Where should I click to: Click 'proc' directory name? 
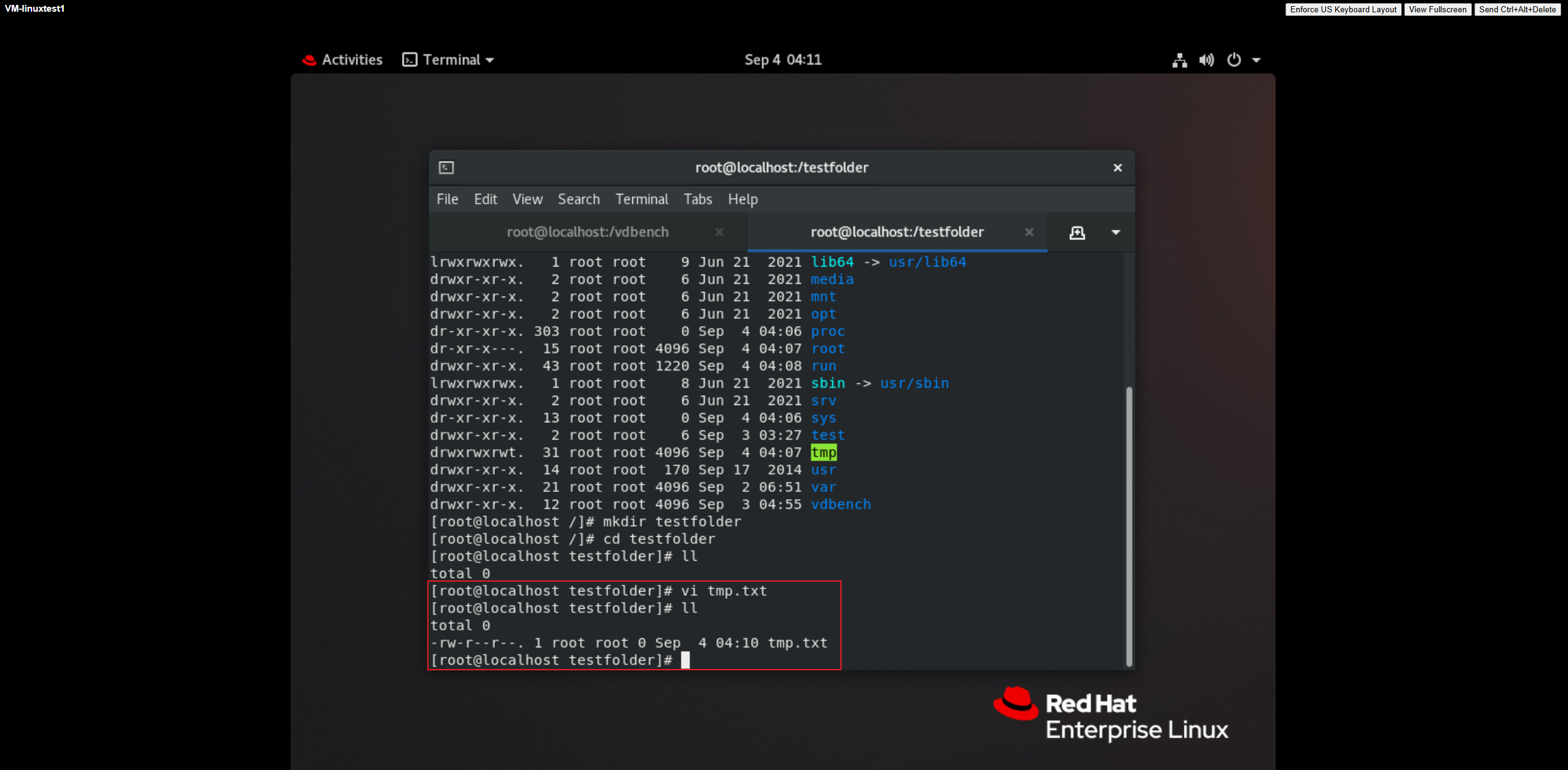(x=827, y=331)
